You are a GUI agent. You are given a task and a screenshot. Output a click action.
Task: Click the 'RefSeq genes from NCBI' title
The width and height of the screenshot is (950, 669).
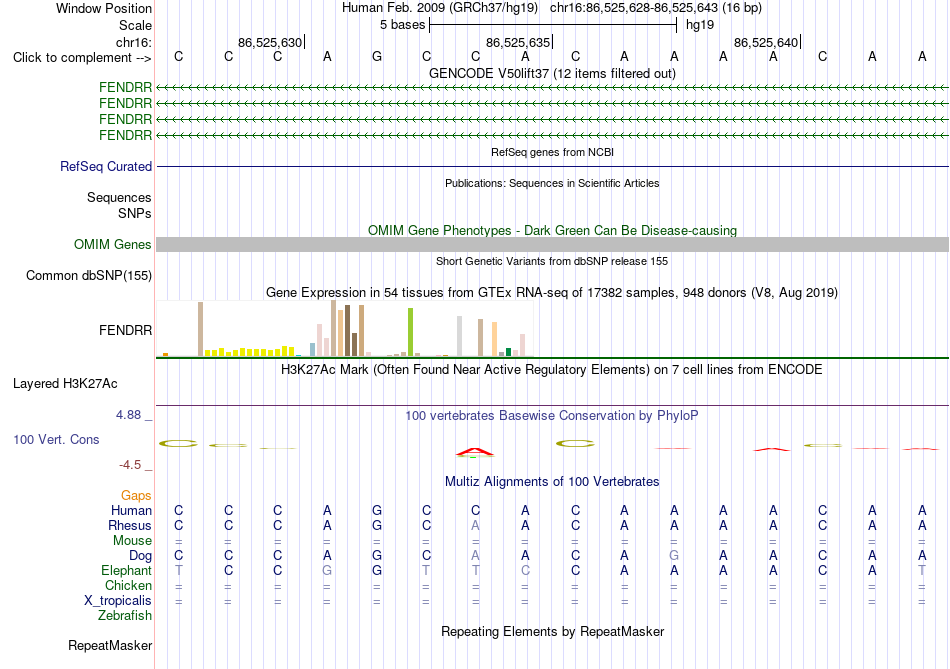point(552,152)
